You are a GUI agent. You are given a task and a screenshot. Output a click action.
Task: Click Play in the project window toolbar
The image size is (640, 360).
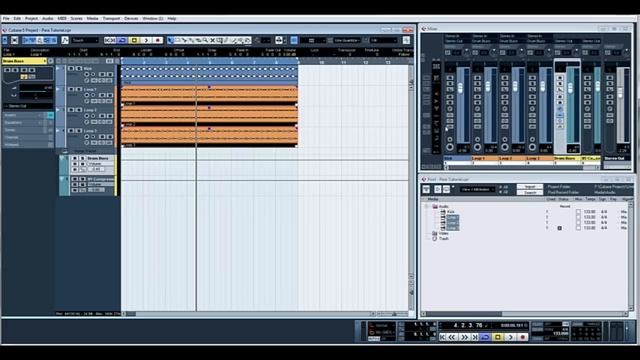tap(146, 40)
